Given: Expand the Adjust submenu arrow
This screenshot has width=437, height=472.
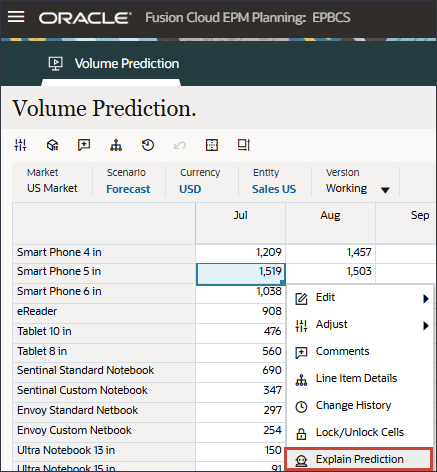Looking at the screenshot, I should [x=426, y=325].
